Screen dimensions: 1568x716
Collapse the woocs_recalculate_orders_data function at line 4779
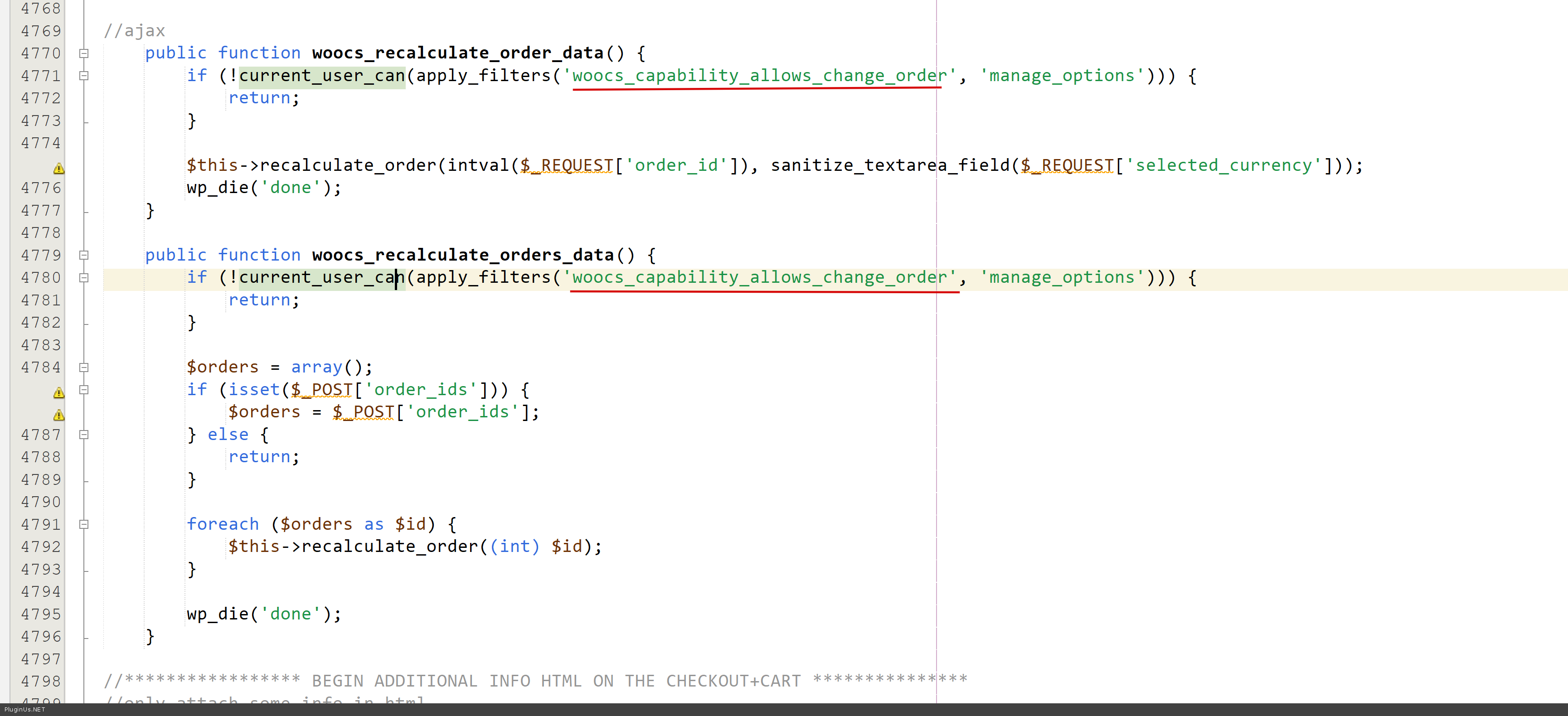(84, 256)
